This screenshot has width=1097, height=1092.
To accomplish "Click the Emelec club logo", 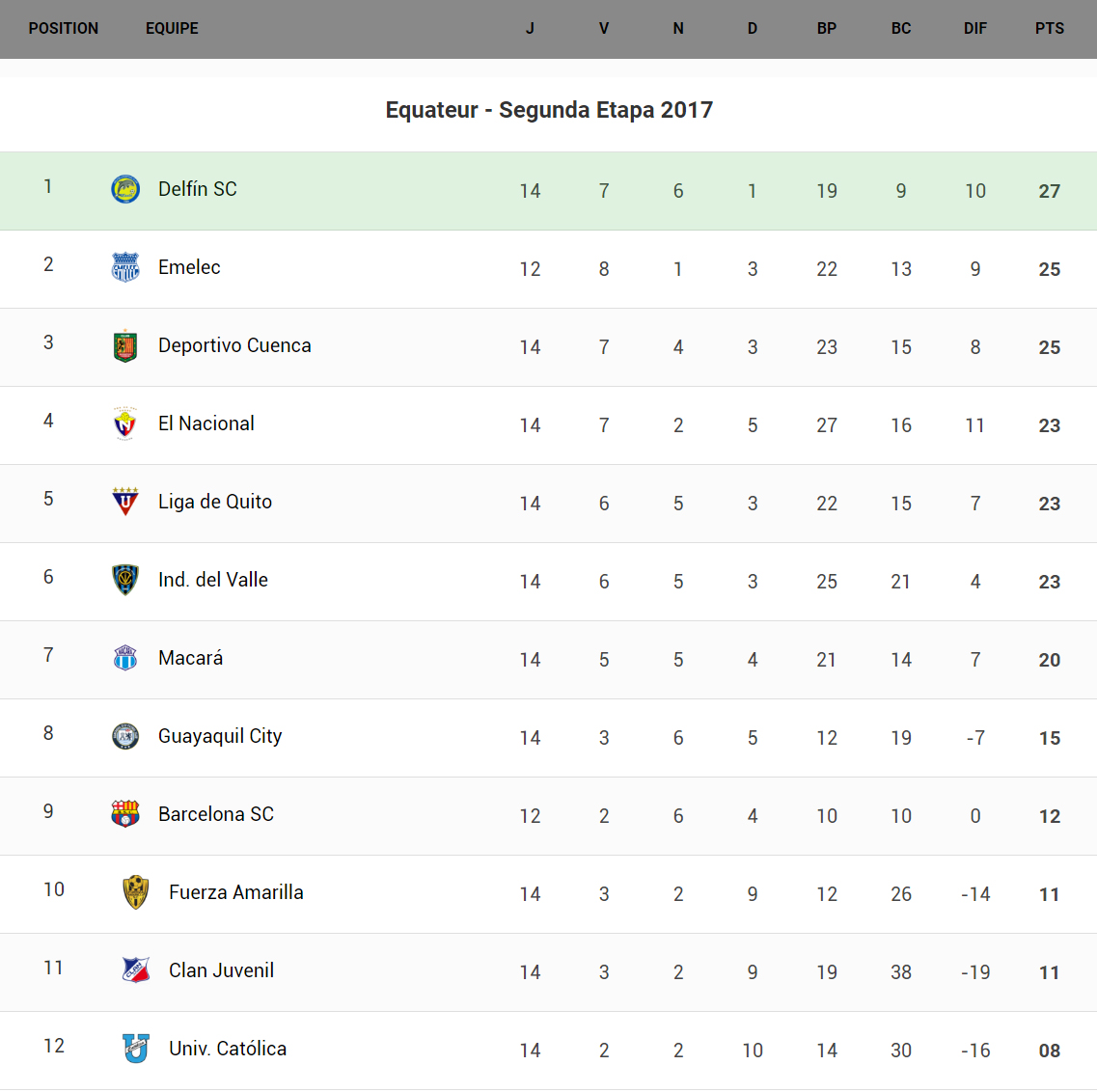I will click(125, 267).
